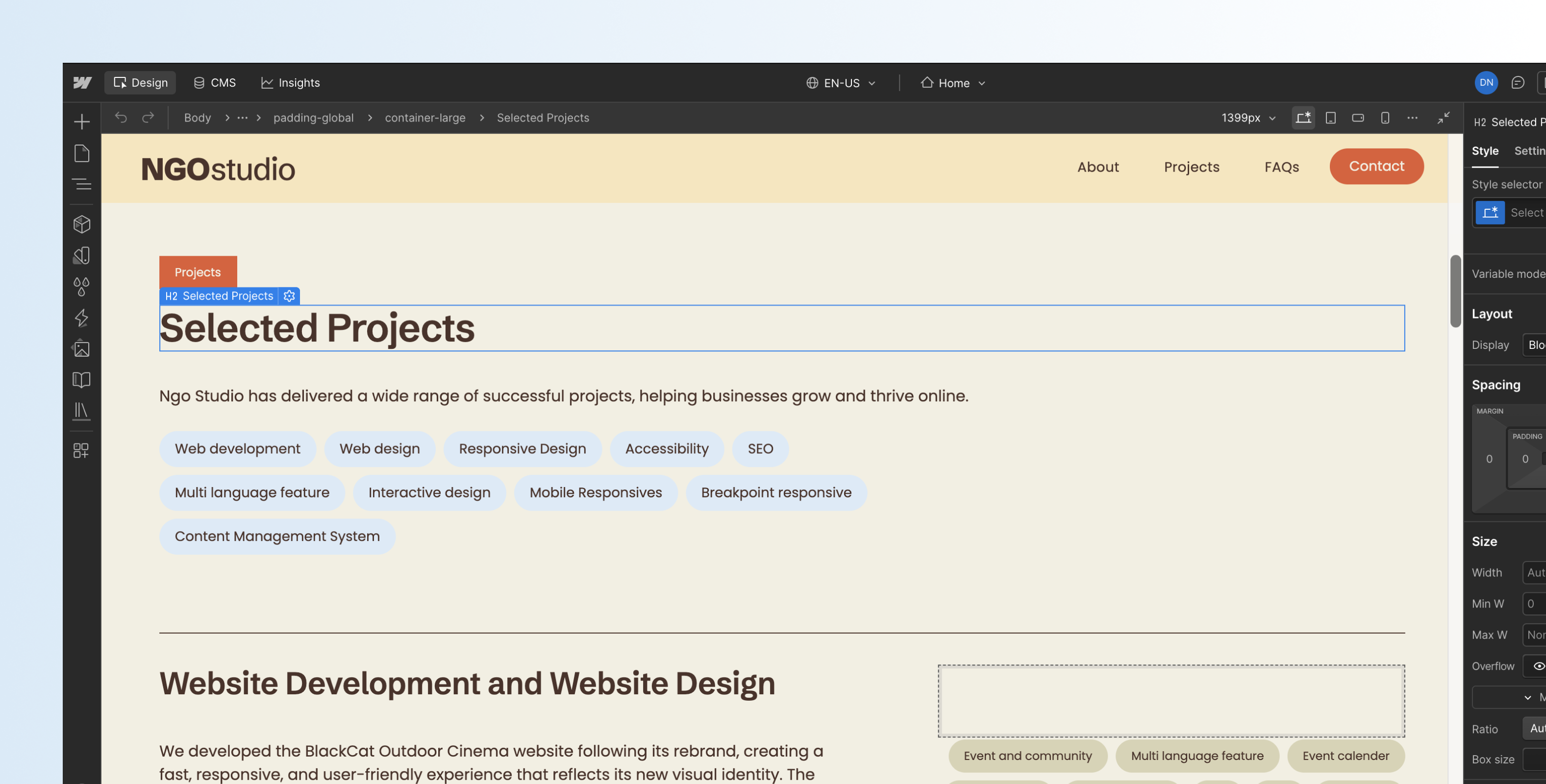Switch to CMS mode
The height and width of the screenshot is (784, 1546).
tap(214, 83)
